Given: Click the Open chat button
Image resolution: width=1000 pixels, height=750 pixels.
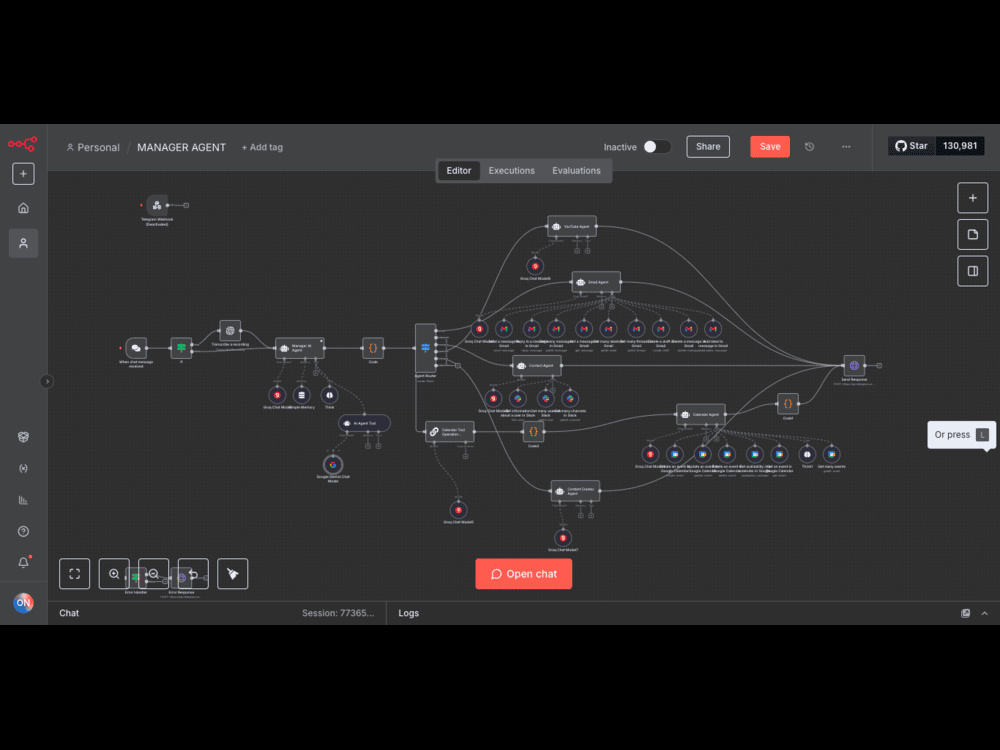Looking at the screenshot, I should pos(524,574).
